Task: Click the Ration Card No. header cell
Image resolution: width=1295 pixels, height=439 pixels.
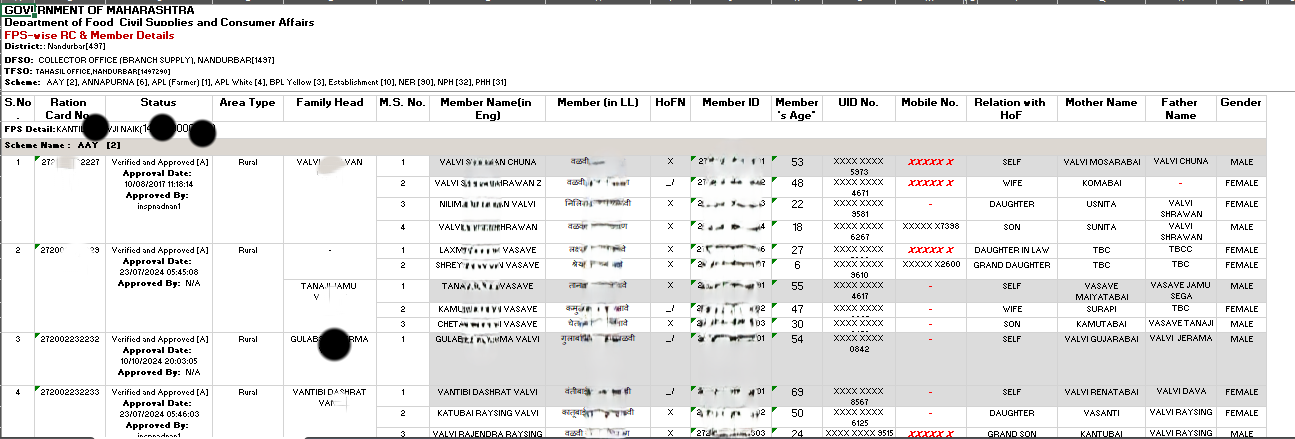Action: 69,108
